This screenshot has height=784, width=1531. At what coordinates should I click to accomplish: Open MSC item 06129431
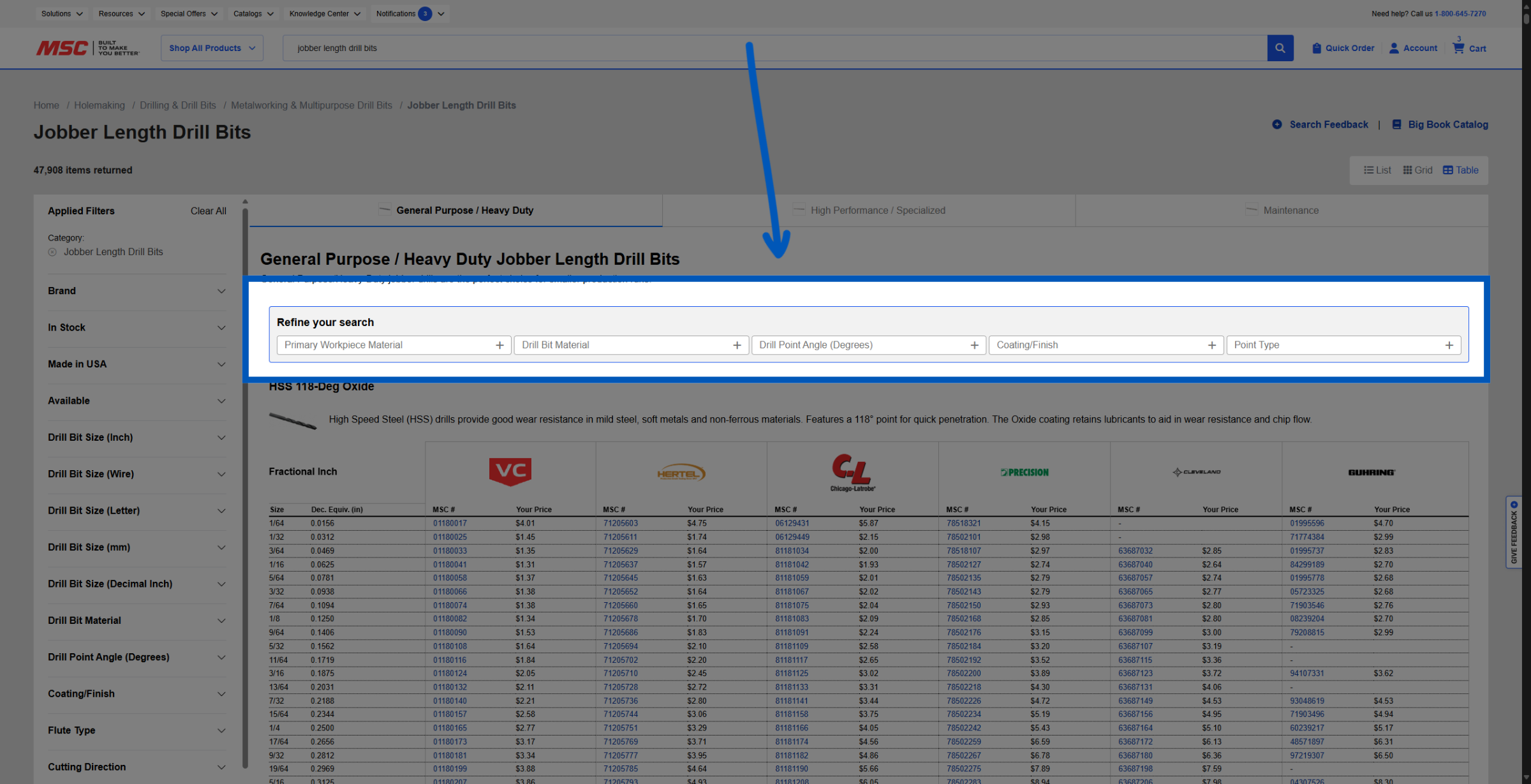[792, 523]
